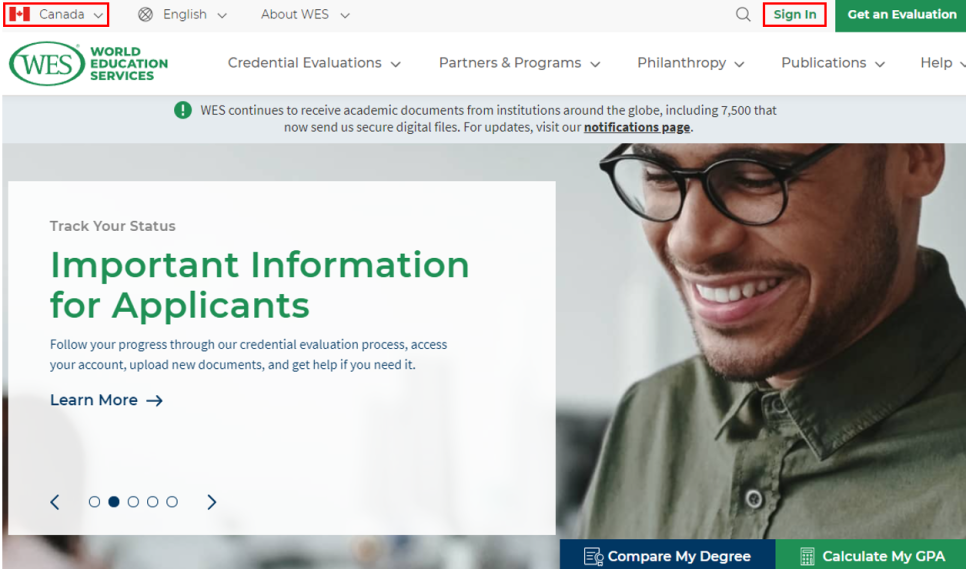Open the notifications page link
Image resolution: width=966 pixels, height=569 pixels.
pyautogui.click(x=637, y=127)
